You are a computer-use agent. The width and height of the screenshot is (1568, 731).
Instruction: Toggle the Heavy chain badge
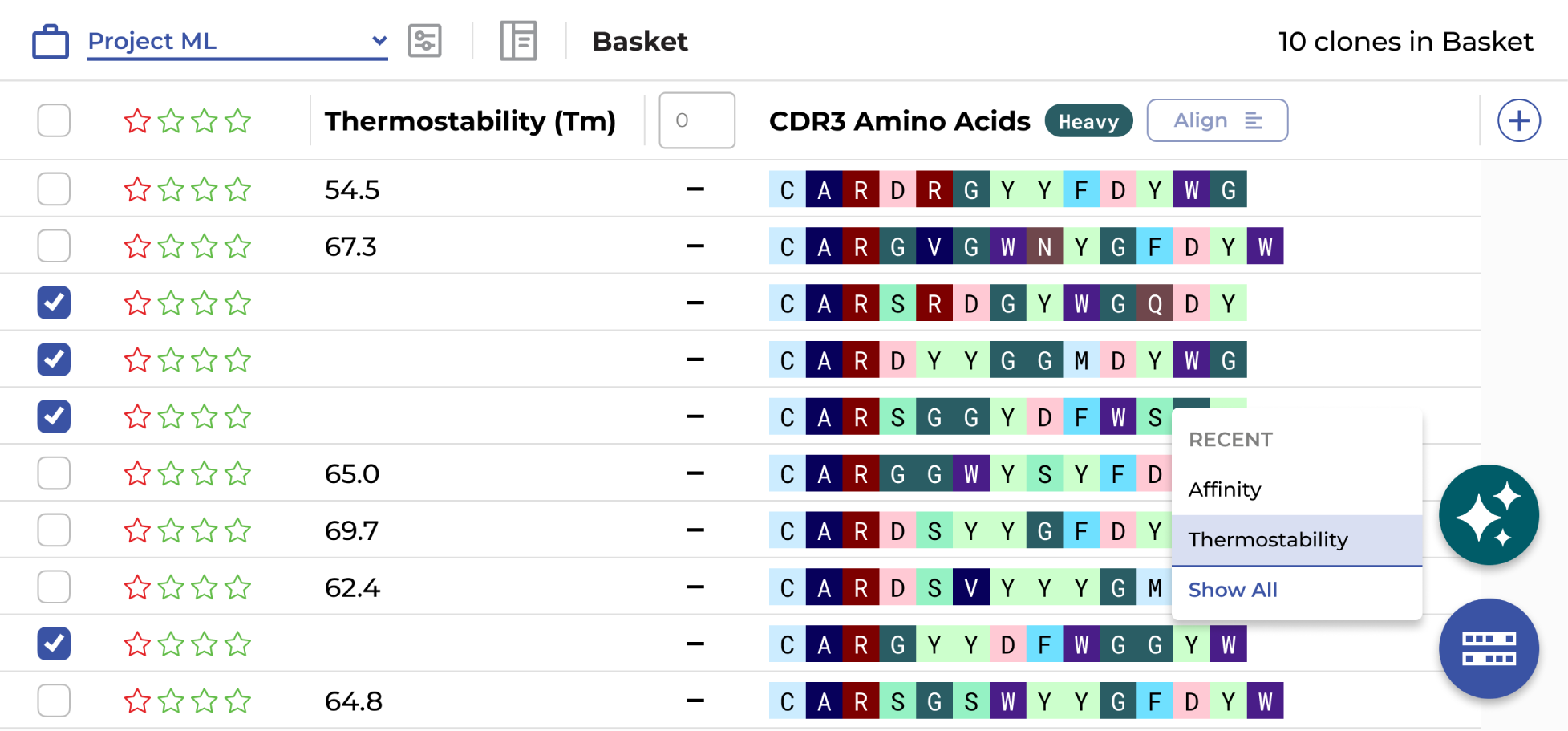coord(1088,121)
